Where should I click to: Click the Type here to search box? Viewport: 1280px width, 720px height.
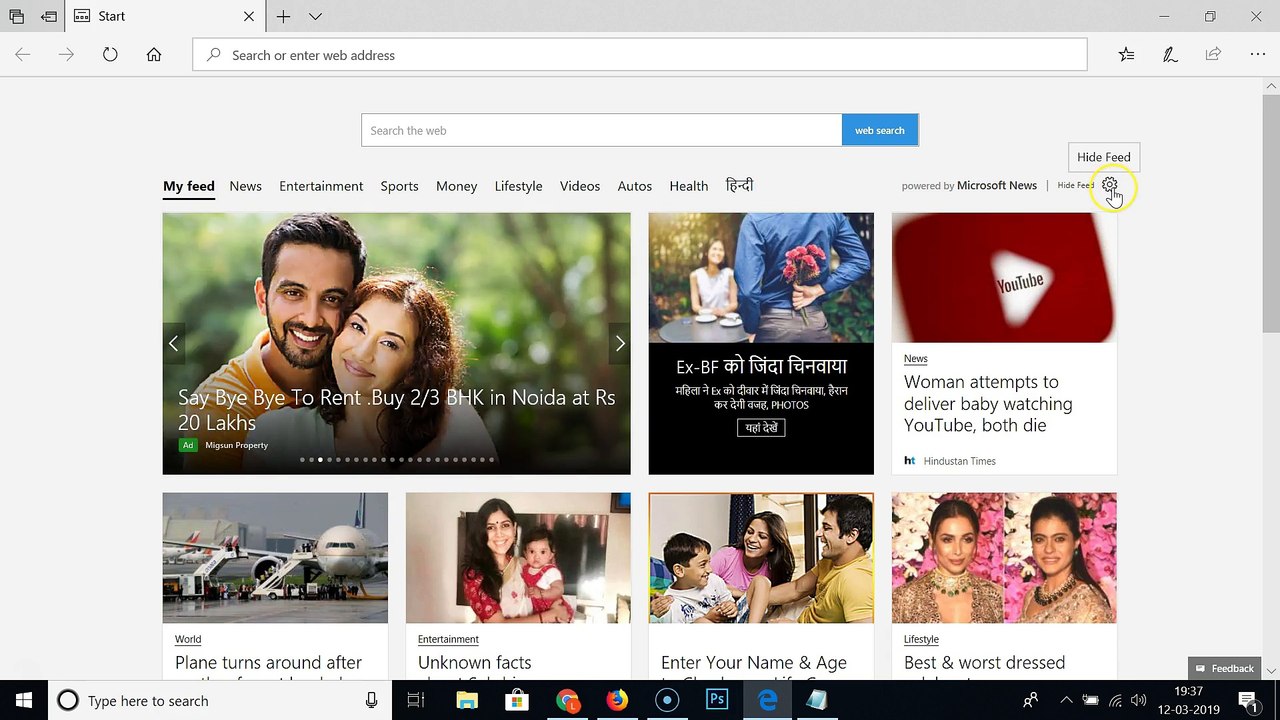point(220,700)
